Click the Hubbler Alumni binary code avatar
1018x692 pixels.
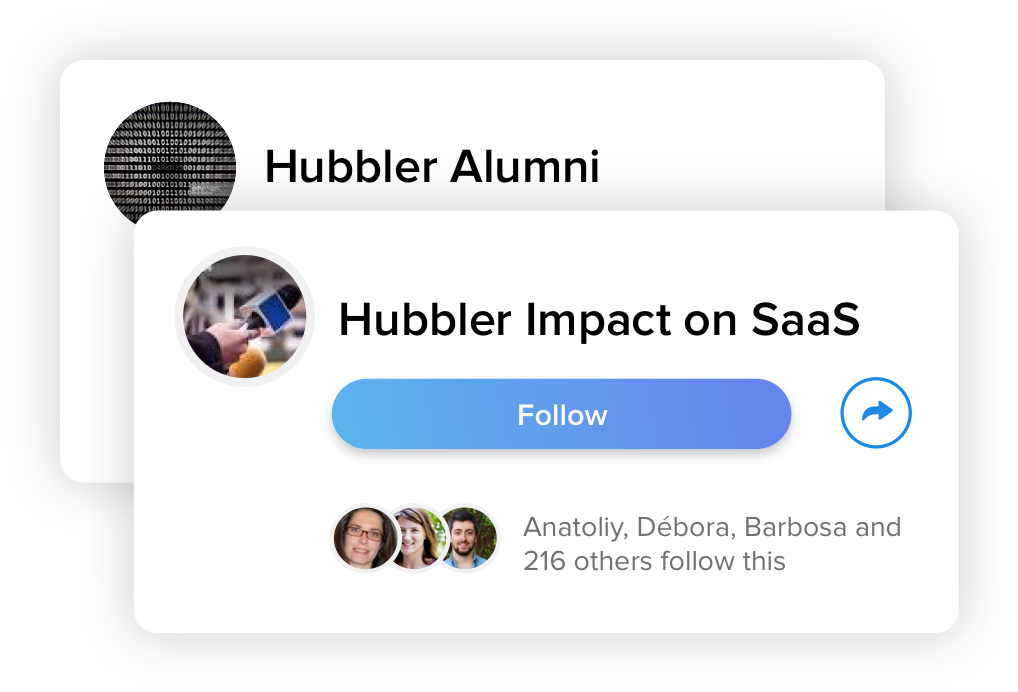(170, 158)
